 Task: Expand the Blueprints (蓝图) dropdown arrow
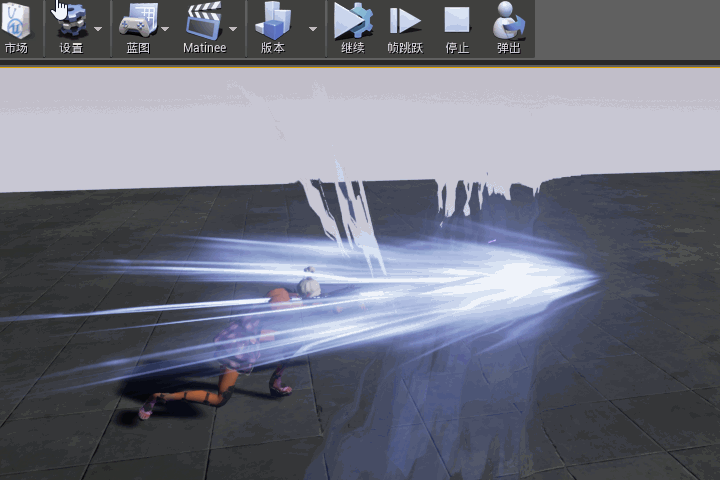point(165,29)
